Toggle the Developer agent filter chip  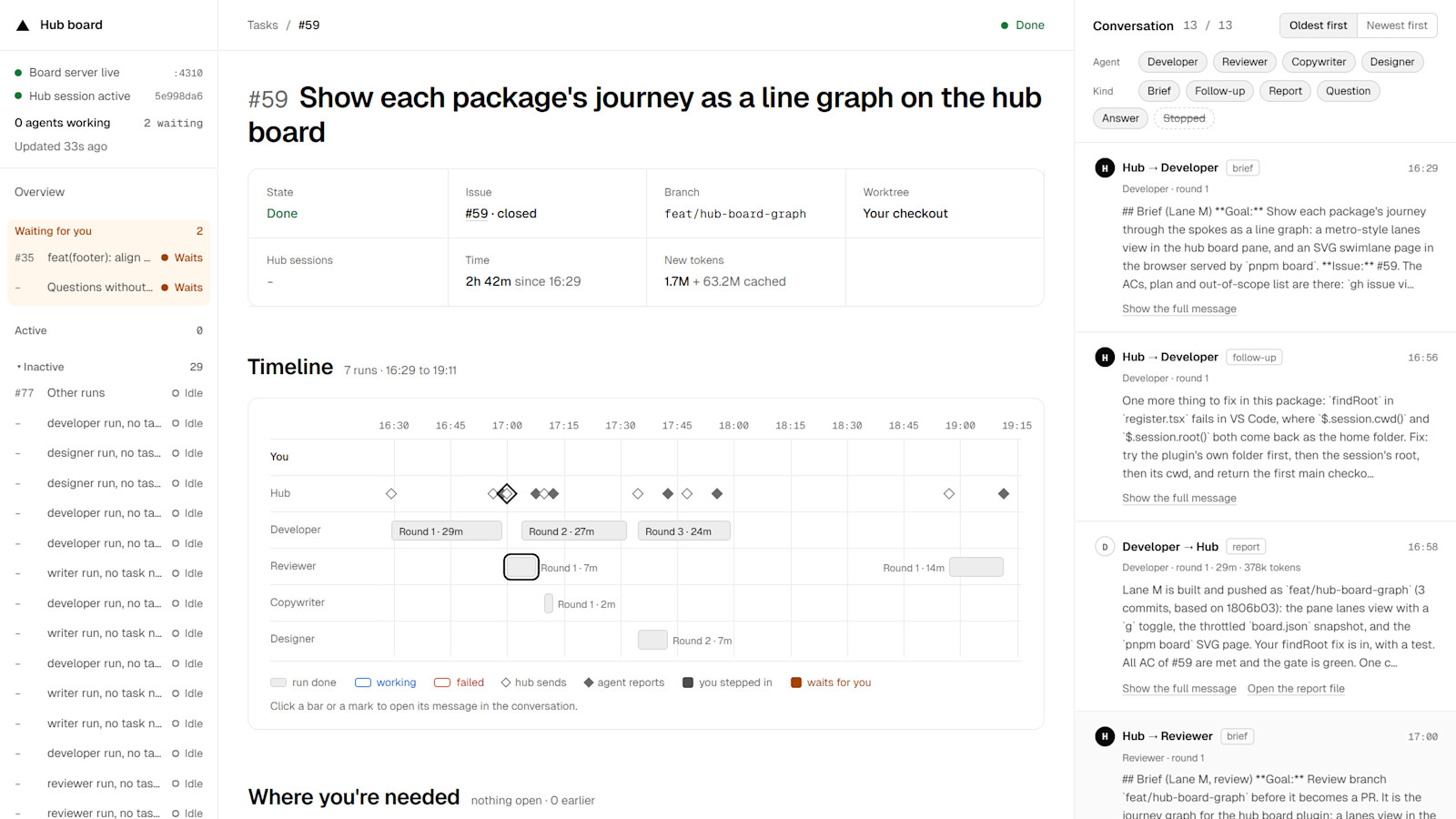[x=1172, y=62]
